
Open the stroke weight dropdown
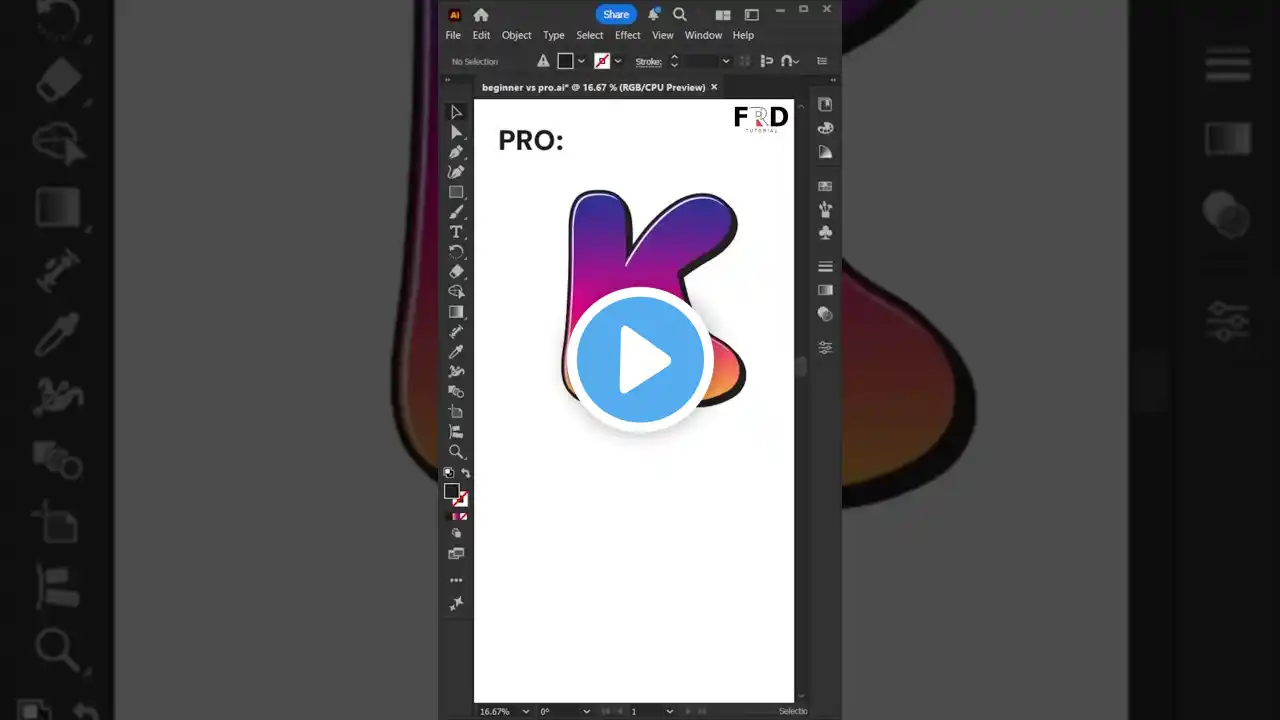726,62
